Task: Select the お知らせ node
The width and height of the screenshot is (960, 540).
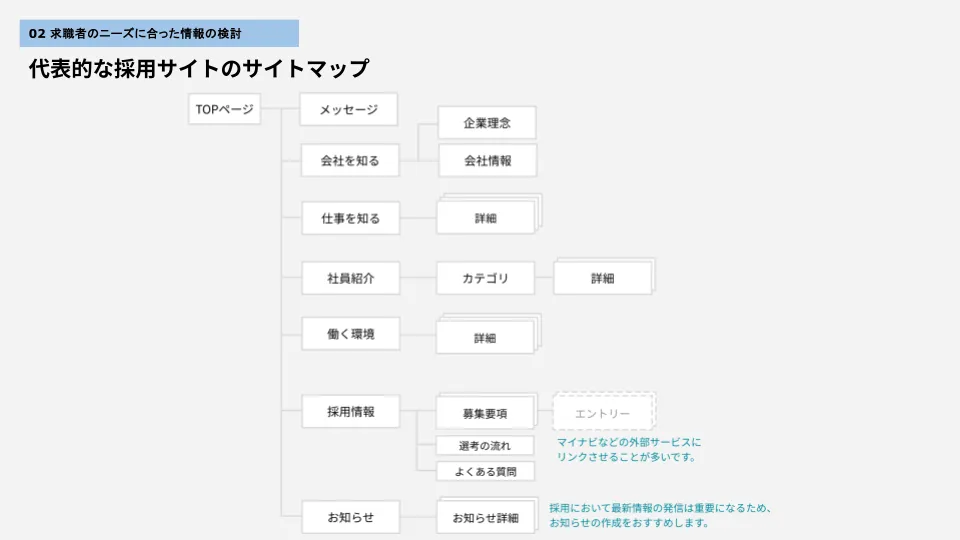Action: click(350, 517)
